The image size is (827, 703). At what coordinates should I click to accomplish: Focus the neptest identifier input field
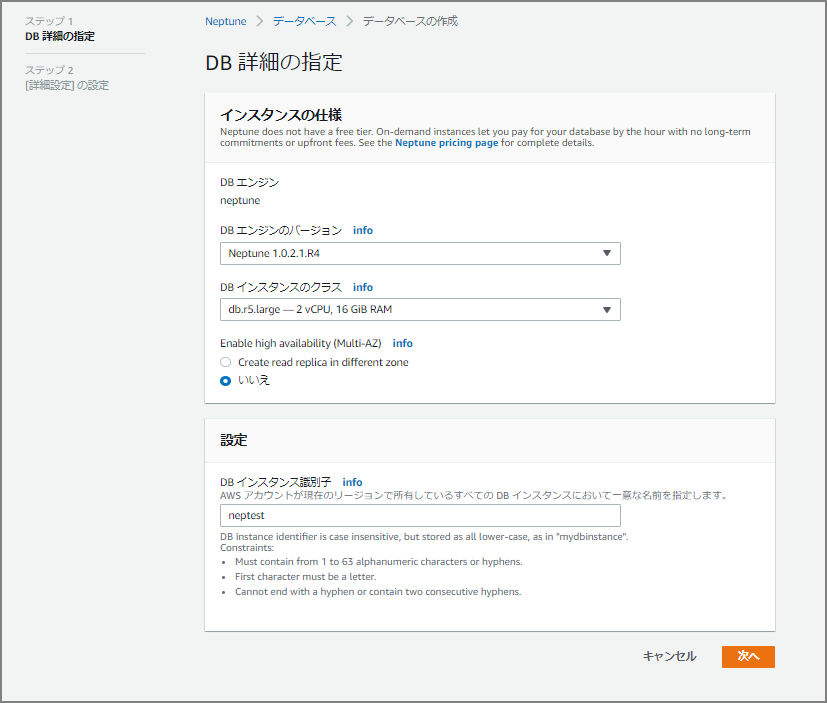tap(420, 516)
